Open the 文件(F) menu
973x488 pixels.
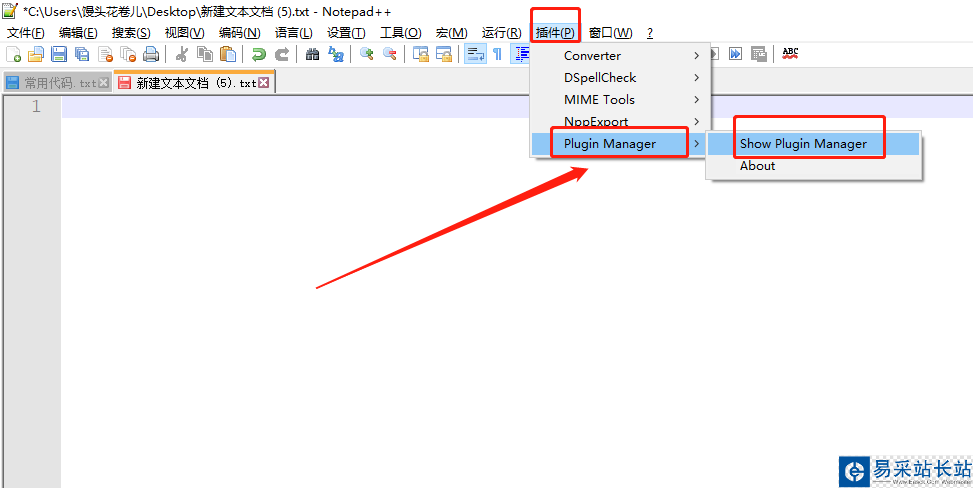pos(25,33)
